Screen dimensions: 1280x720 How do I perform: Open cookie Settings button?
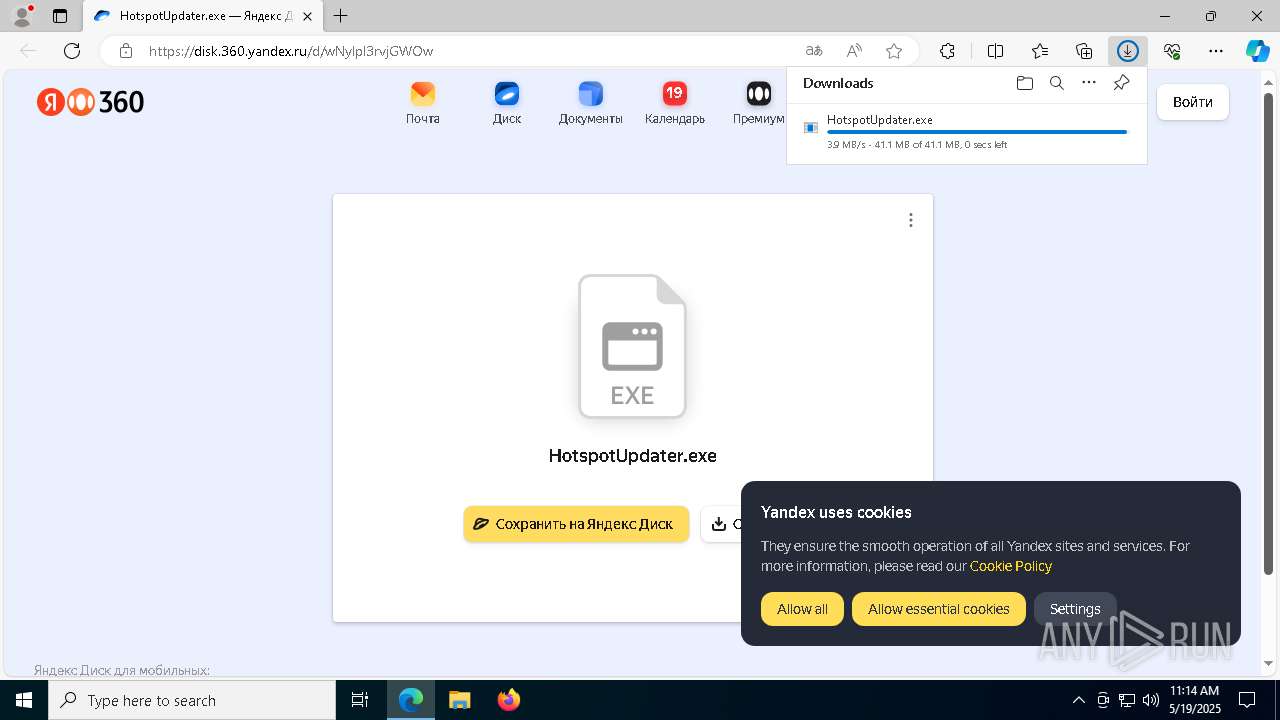tap(1075, 609)
